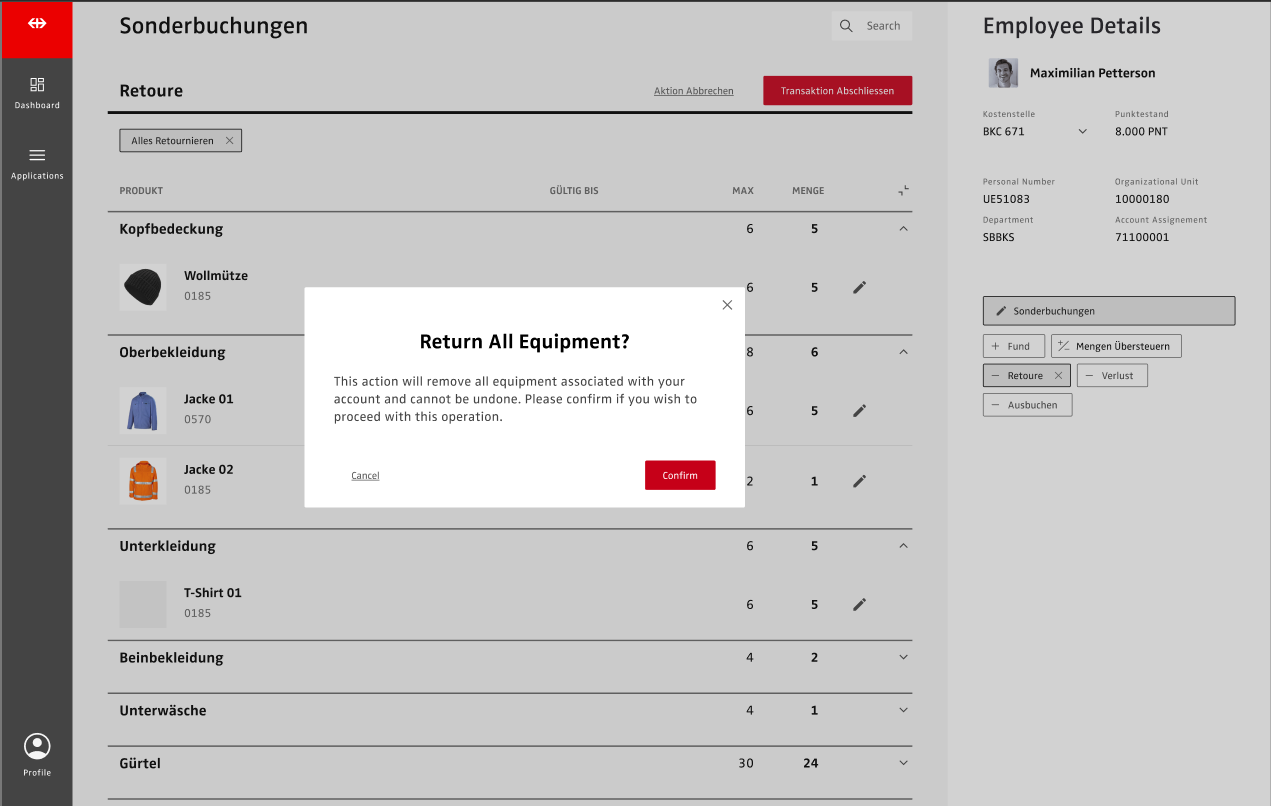Confirm returning all equipment
Image resolution: width=1271 pixels, height=806 pixels.
point(680,475)
